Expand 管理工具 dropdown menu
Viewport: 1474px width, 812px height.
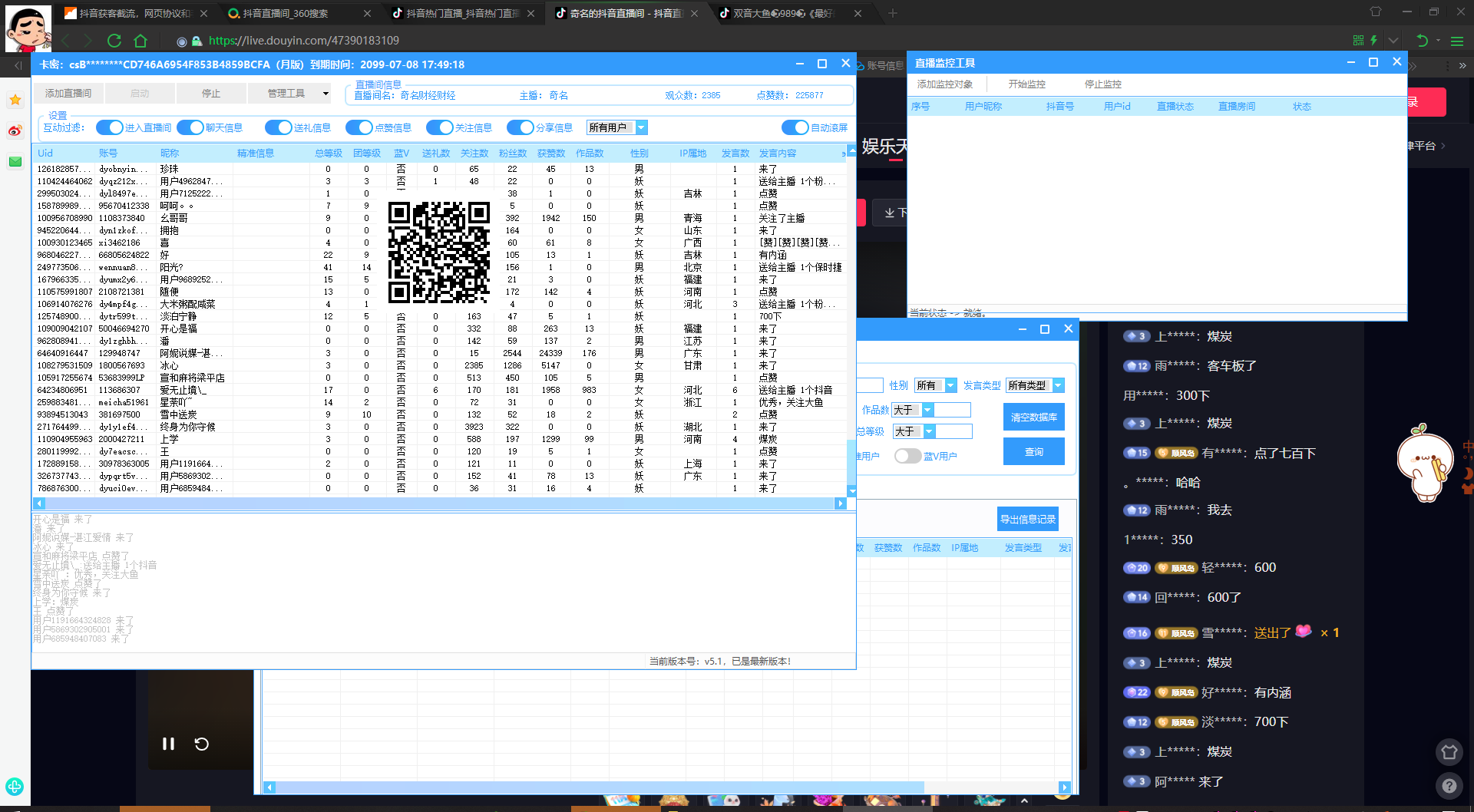click(326, 94)
